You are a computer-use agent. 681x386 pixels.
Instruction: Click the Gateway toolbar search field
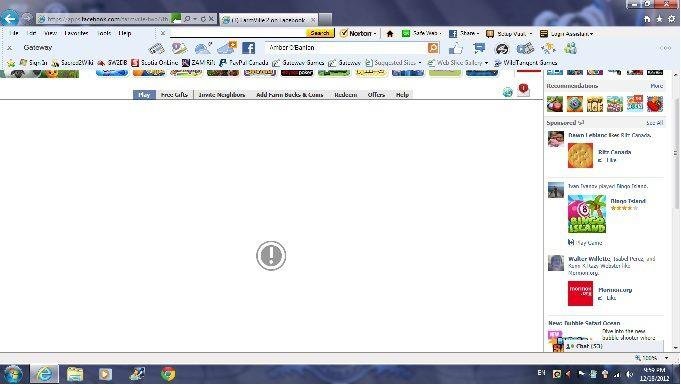coord(347,48)
